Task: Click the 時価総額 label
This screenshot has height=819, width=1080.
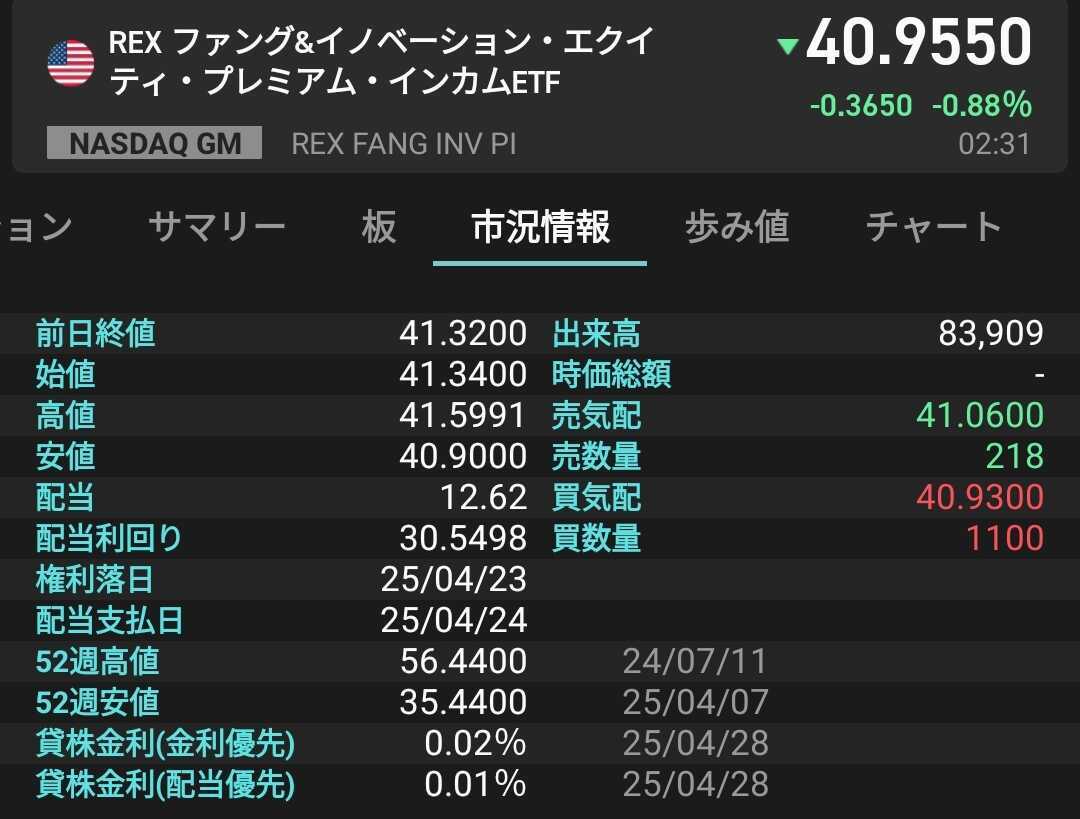Action: click(x=612, y=374)
